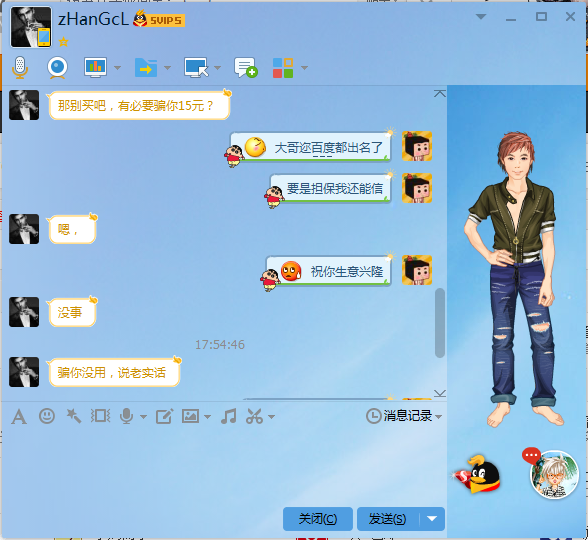588x540 pixels.
Task: Send a file with folder arrow icon
Action: 146,68
